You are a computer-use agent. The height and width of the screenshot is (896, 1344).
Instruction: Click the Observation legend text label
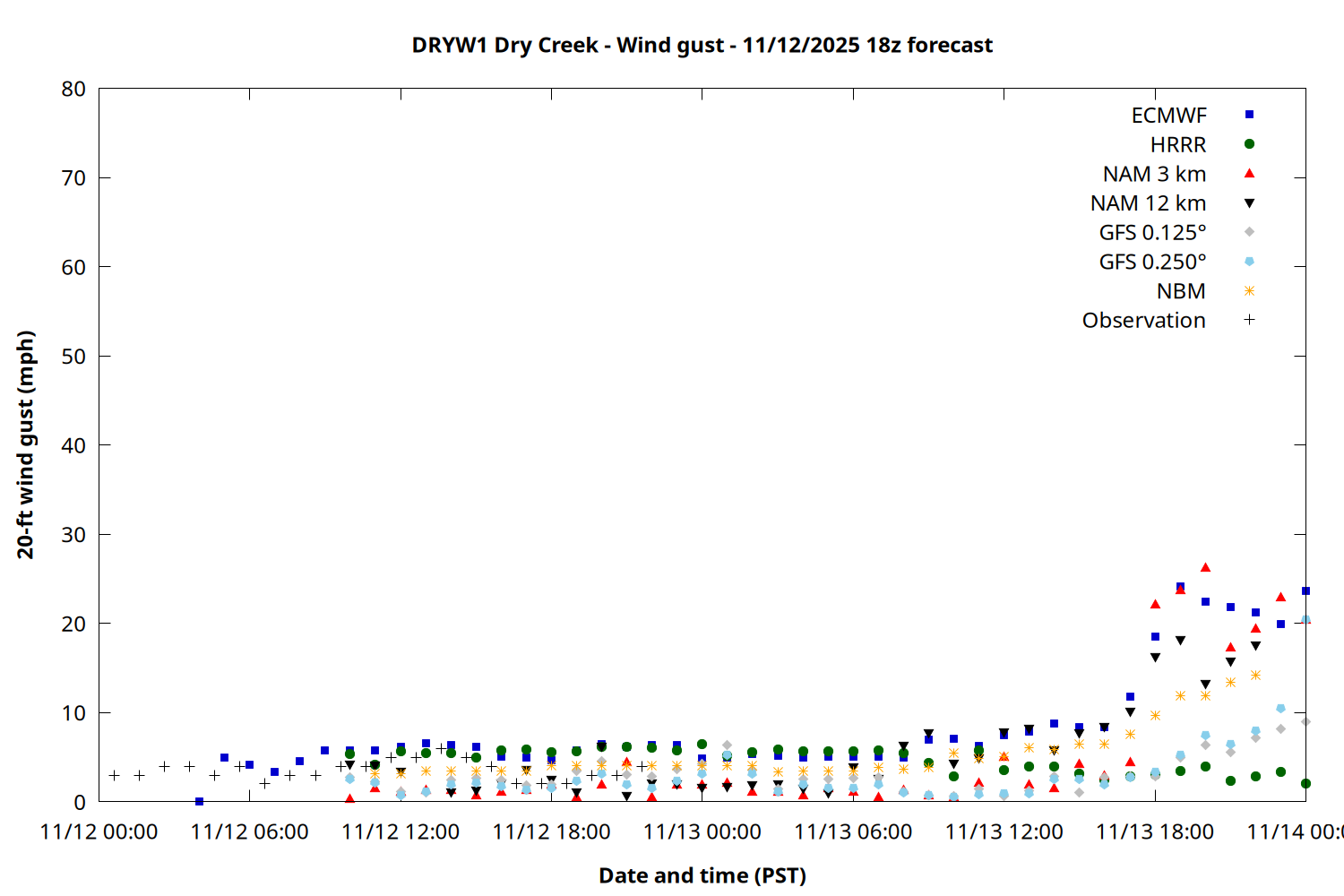[x=1143, y=321]
